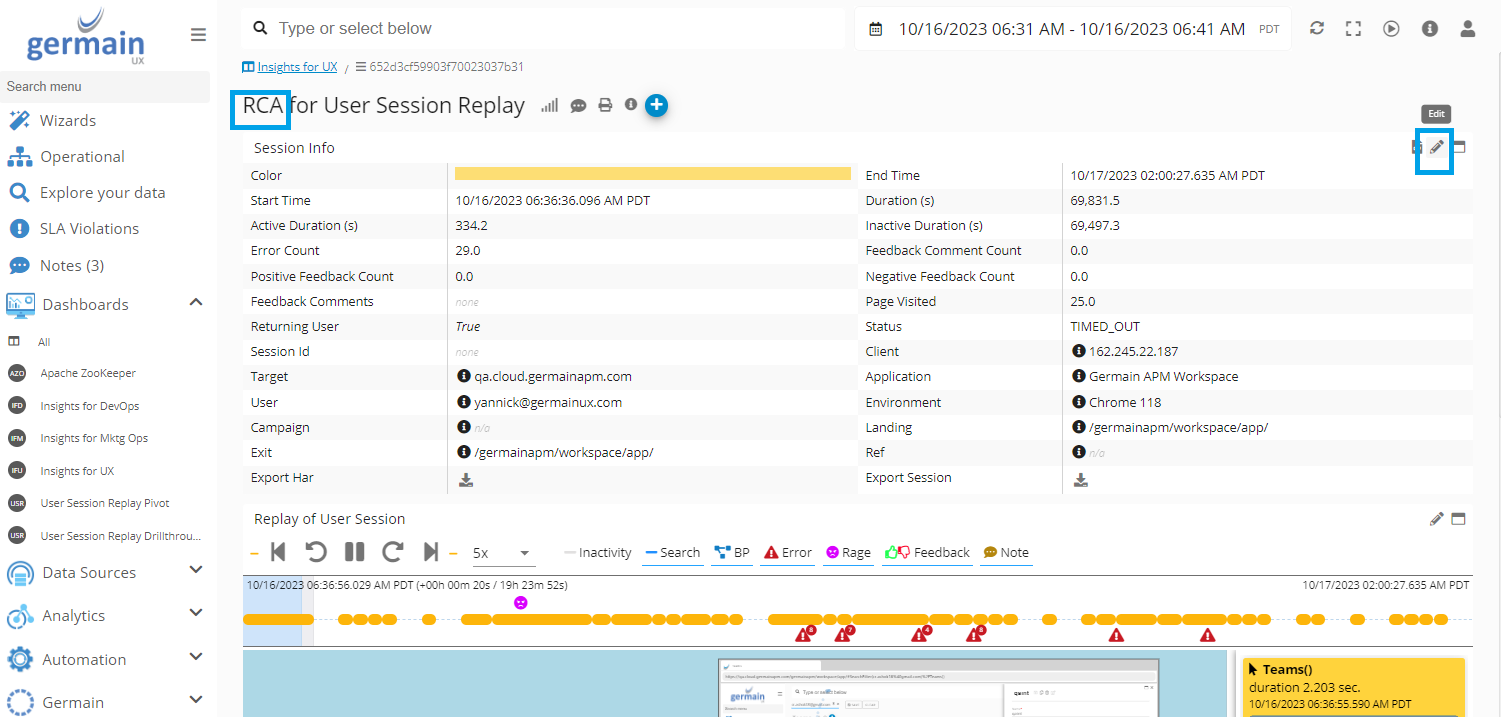Toggle Feedback markers in replay legend

926,553
